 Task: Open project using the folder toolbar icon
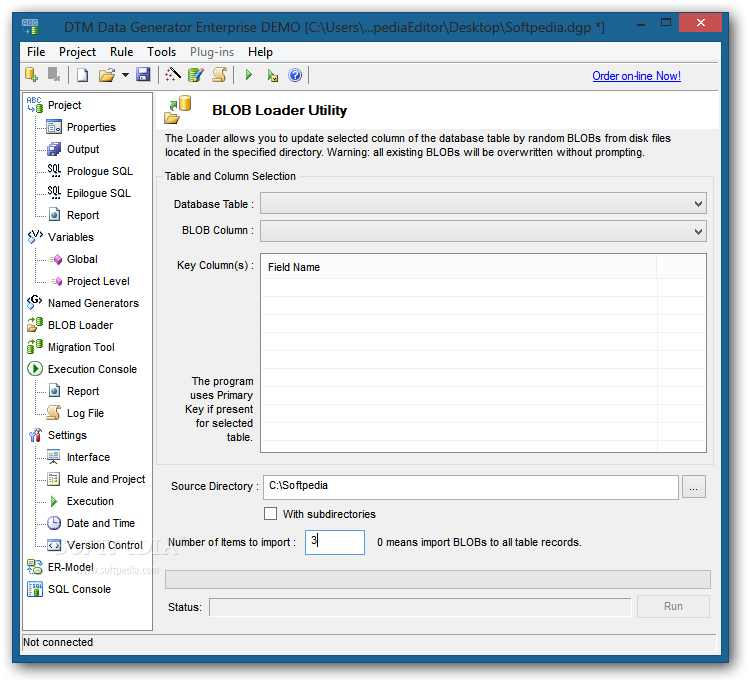(107, 75)
